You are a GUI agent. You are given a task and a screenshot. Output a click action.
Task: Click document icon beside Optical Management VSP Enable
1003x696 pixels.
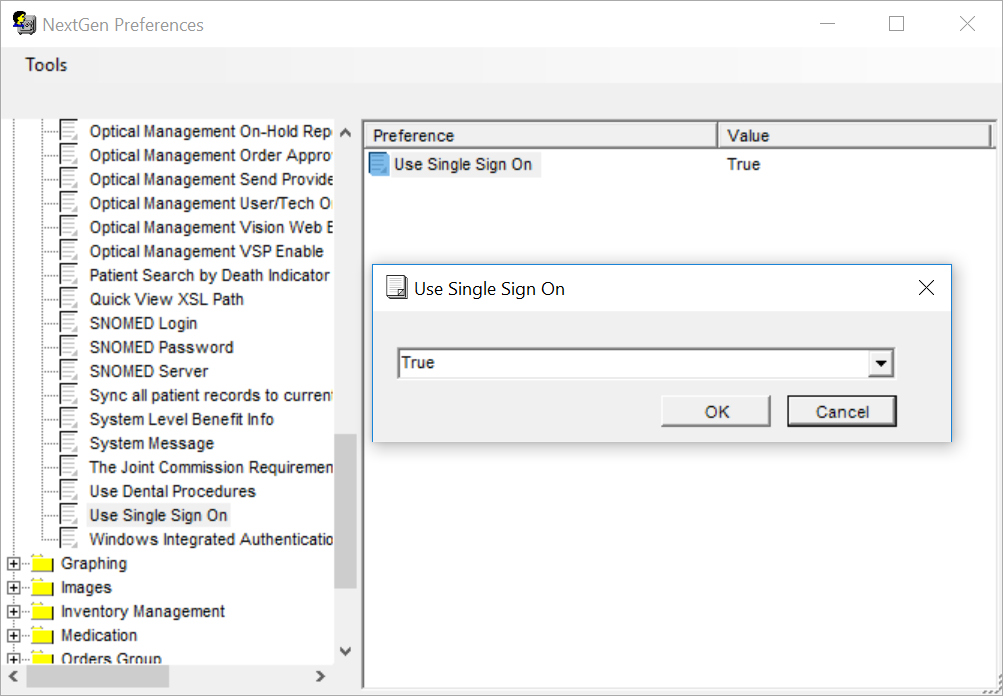(68, 251)
